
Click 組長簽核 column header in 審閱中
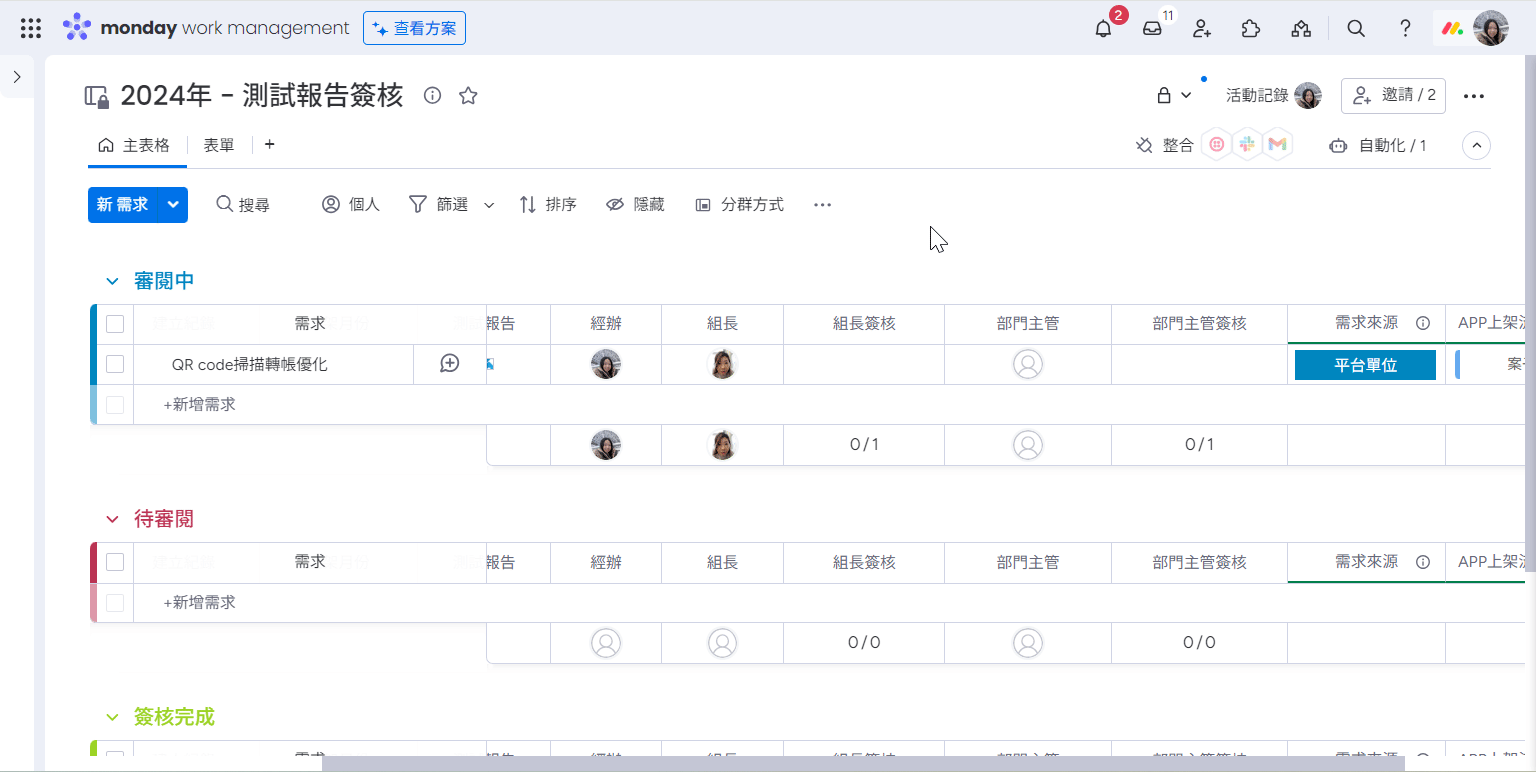click(864, 324)
